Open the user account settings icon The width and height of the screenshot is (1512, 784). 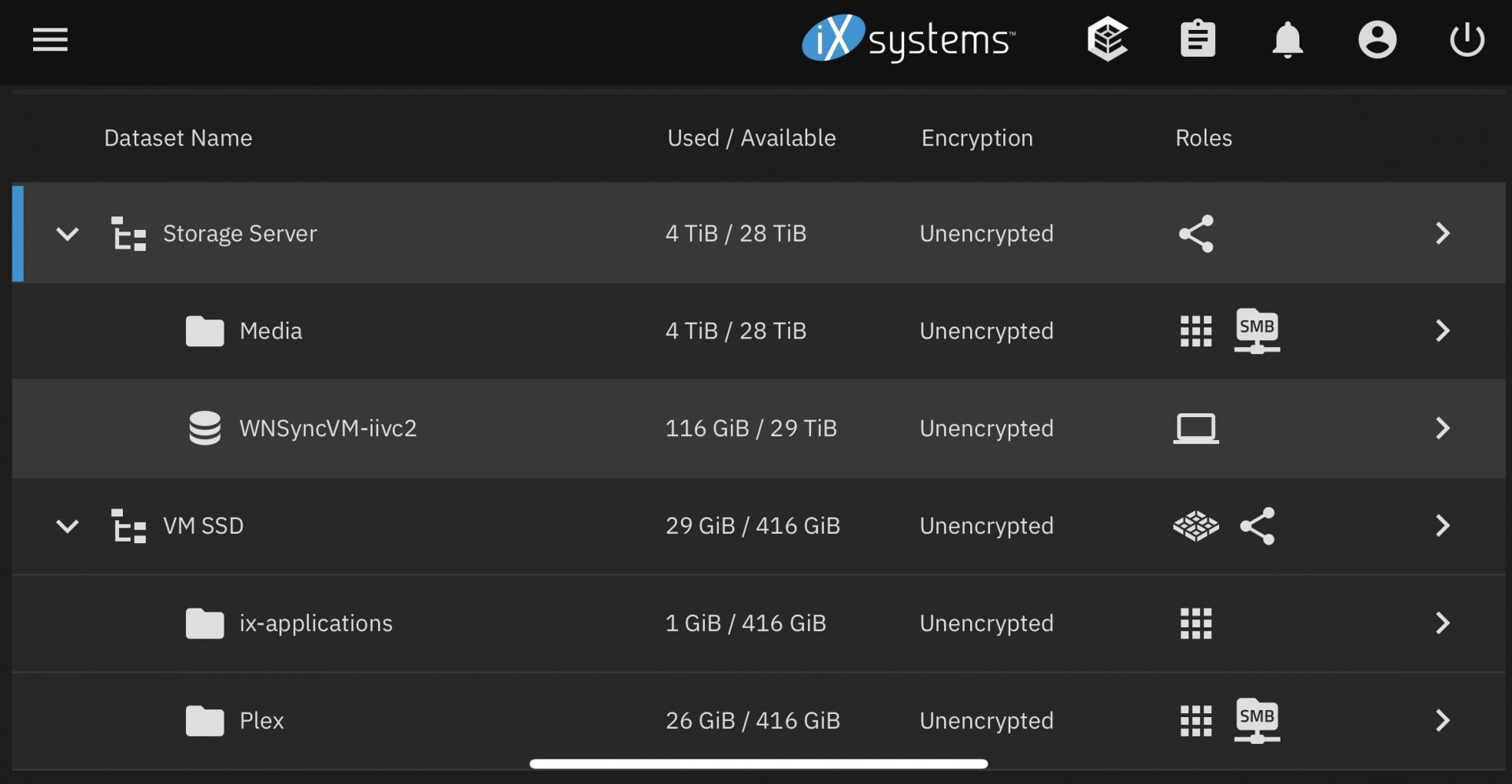pyautogui.click(x=1377, y=39)
